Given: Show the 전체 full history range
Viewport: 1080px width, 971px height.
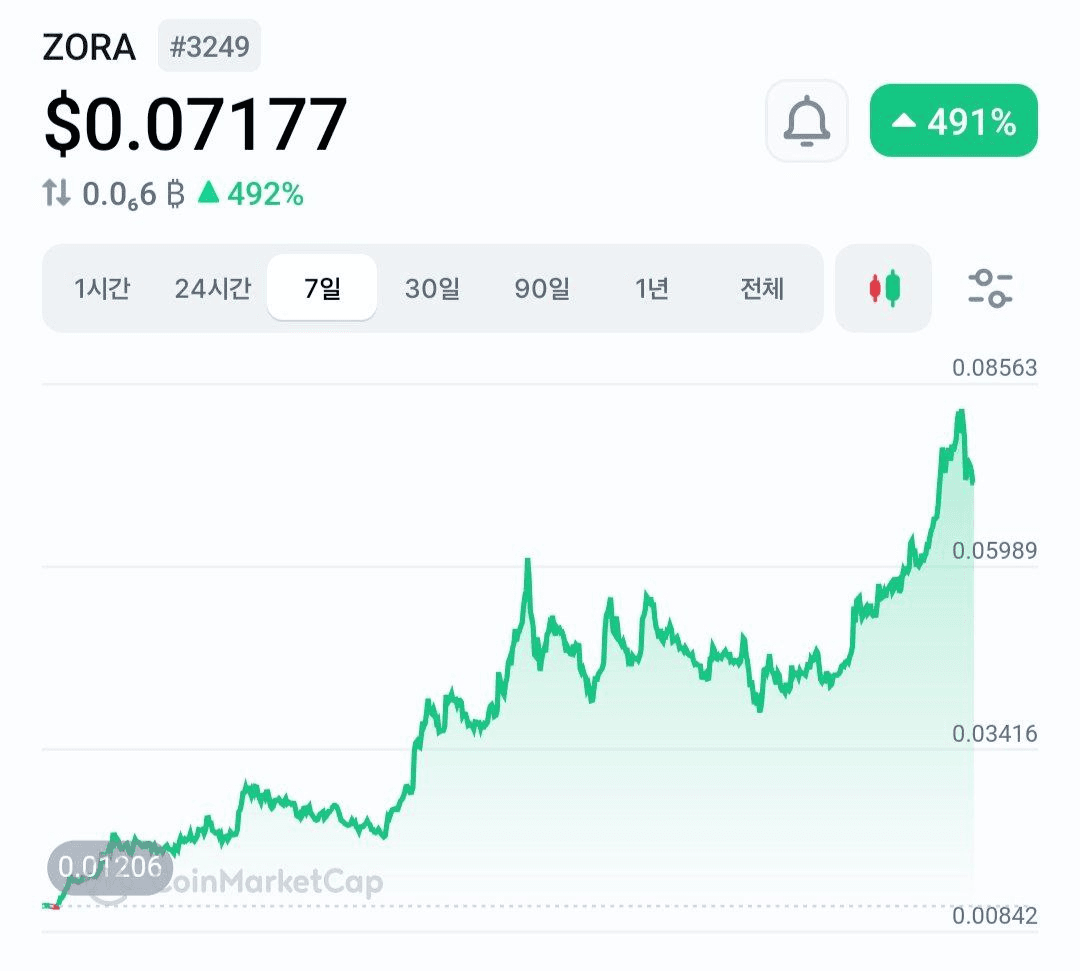Looking at the screenshot, I should [762, 289].
